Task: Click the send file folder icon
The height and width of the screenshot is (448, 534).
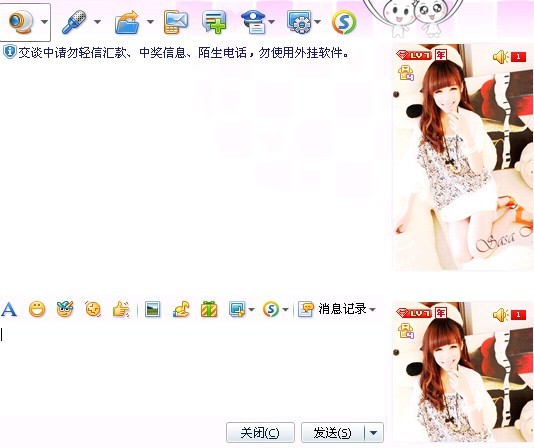Action: (x=127, y=22)
